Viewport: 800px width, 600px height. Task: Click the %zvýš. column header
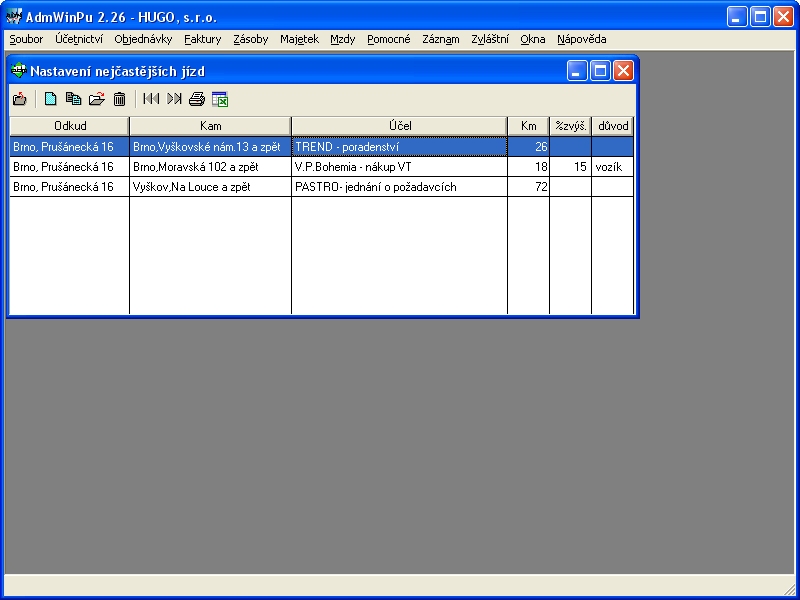click(570, 126)
